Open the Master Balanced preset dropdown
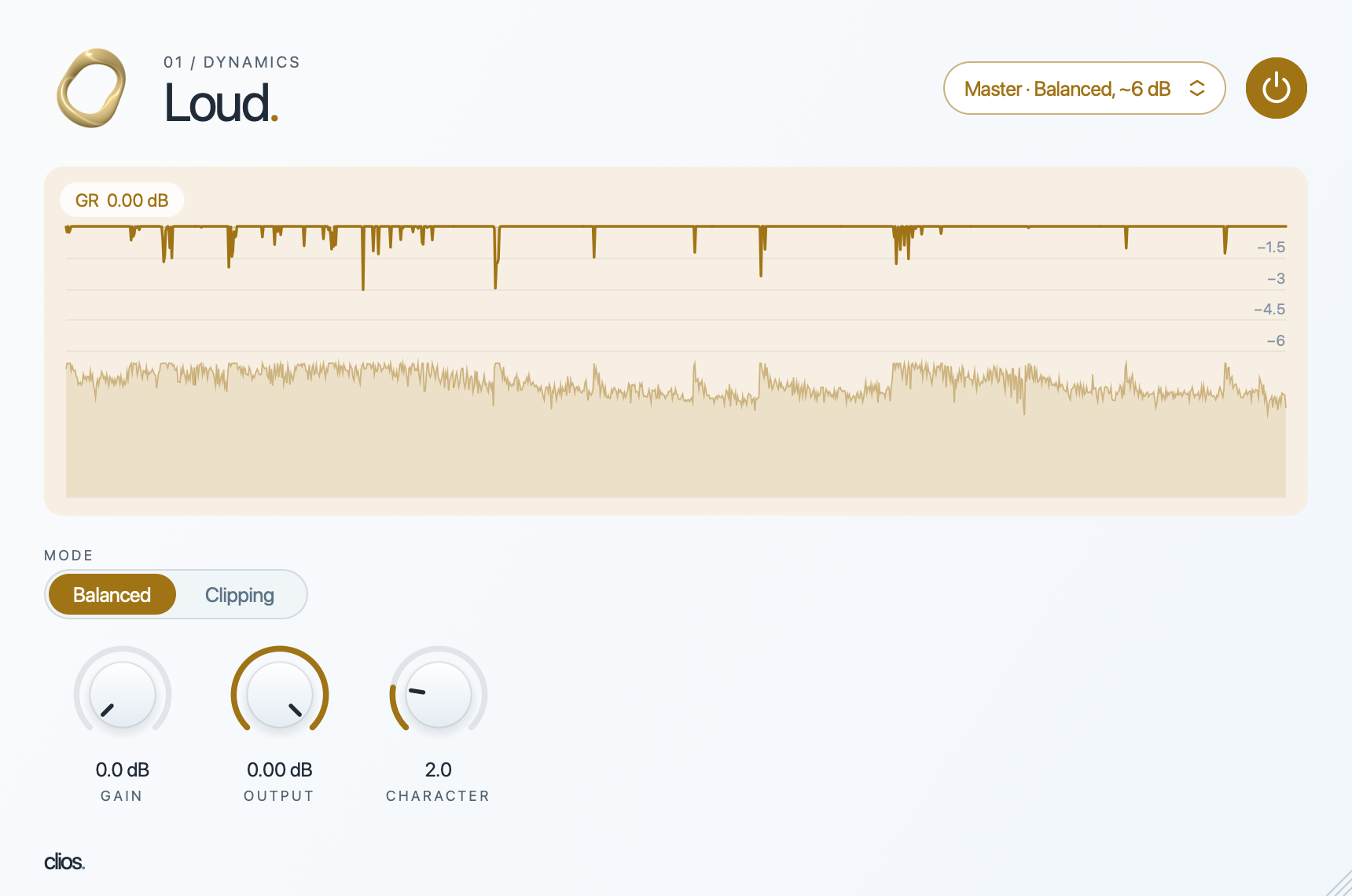The height and width of the screenshot is (896, 1352). pyautogui.click(x=1084, y=88)
